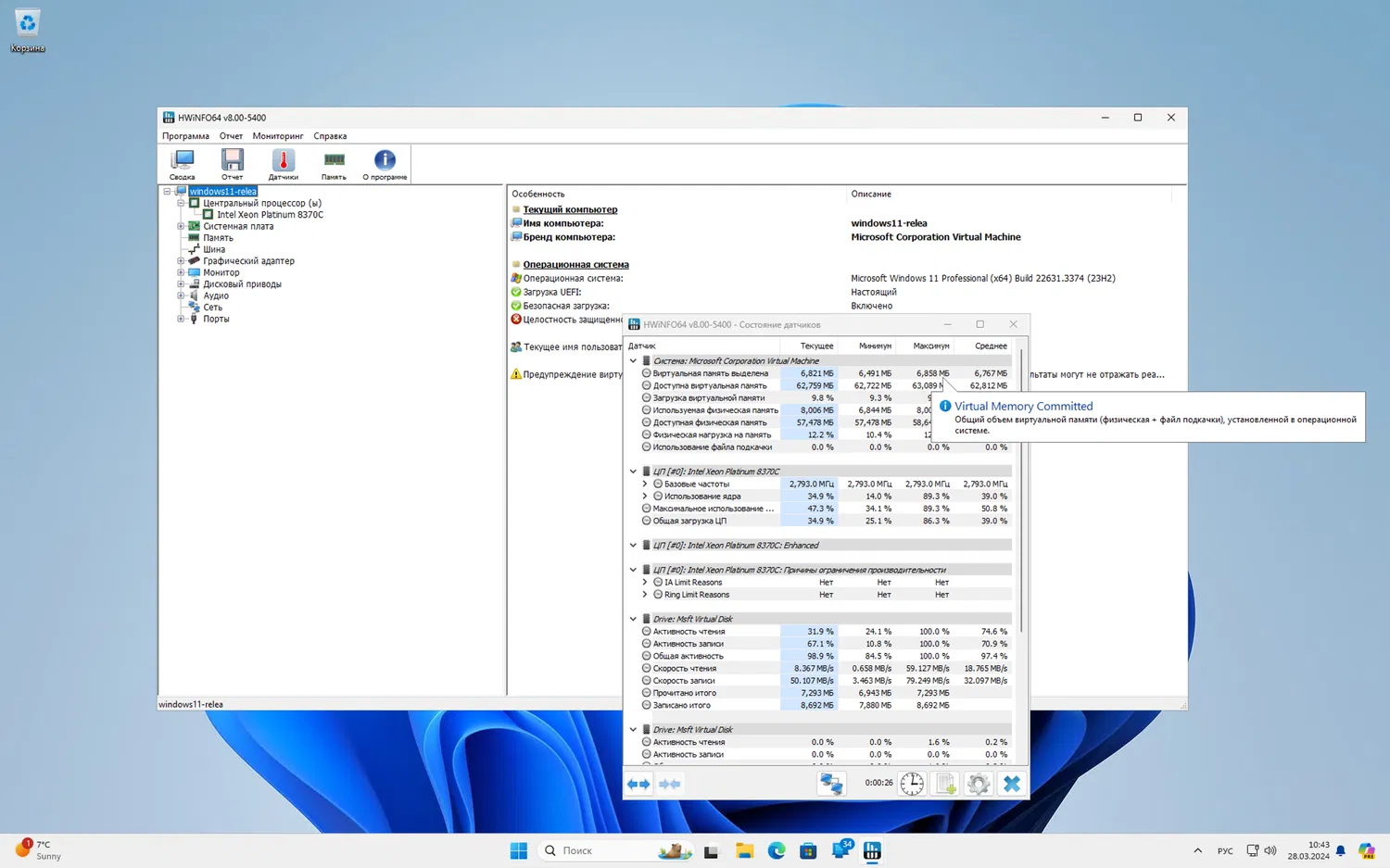
Task: Close sensors with the blue X icon
Action: (x=1012, y=784)
